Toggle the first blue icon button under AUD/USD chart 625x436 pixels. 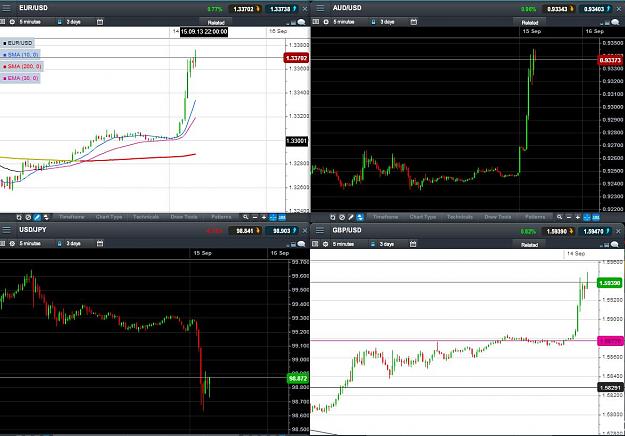[587, 217]
